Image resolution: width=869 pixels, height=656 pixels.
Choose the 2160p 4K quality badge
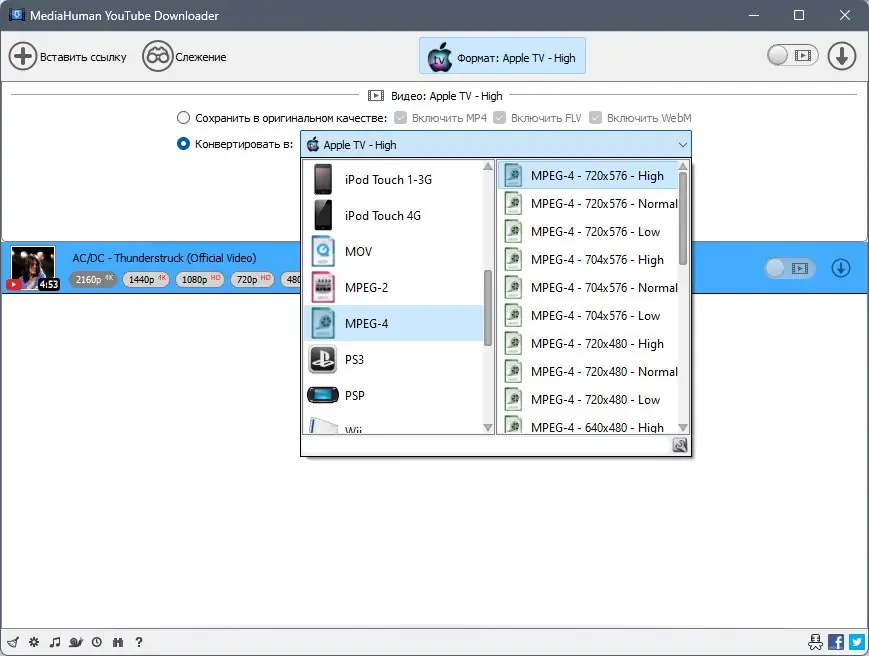point(93,279)
